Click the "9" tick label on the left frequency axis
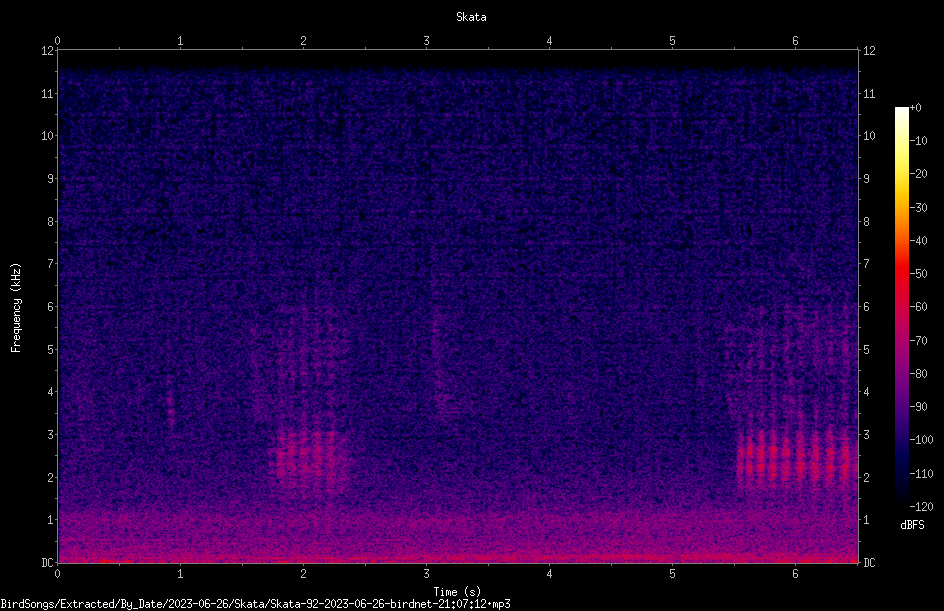 click(x=50, y=179)
